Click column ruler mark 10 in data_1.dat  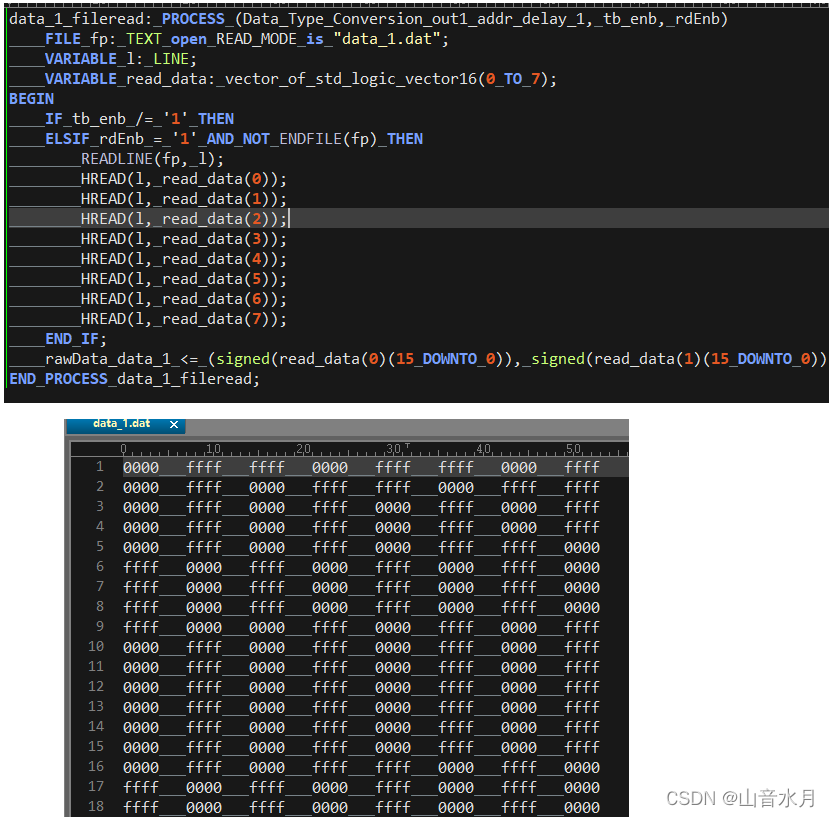(213, 449)
